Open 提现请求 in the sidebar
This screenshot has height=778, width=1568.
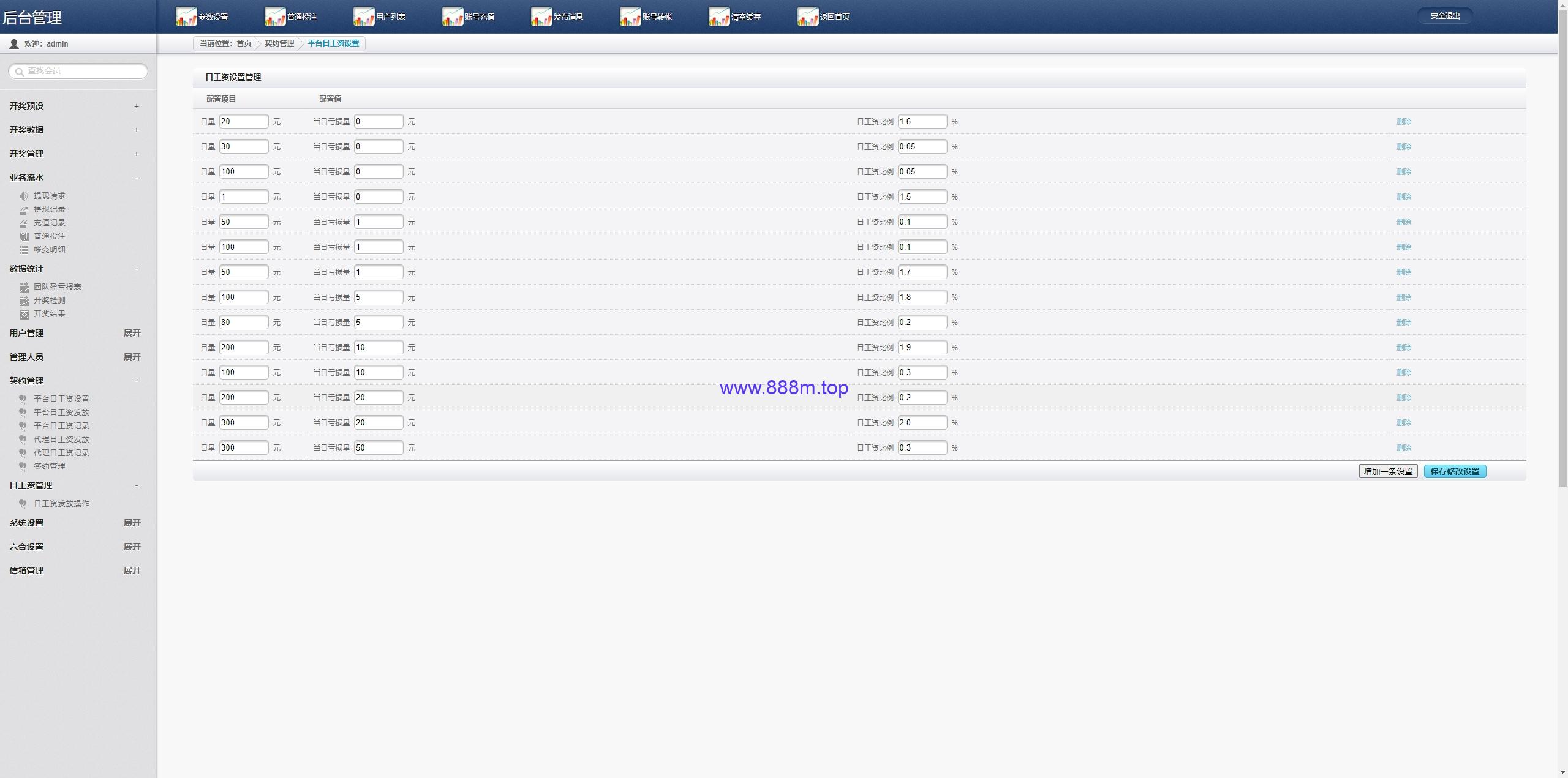pos(49,196)
